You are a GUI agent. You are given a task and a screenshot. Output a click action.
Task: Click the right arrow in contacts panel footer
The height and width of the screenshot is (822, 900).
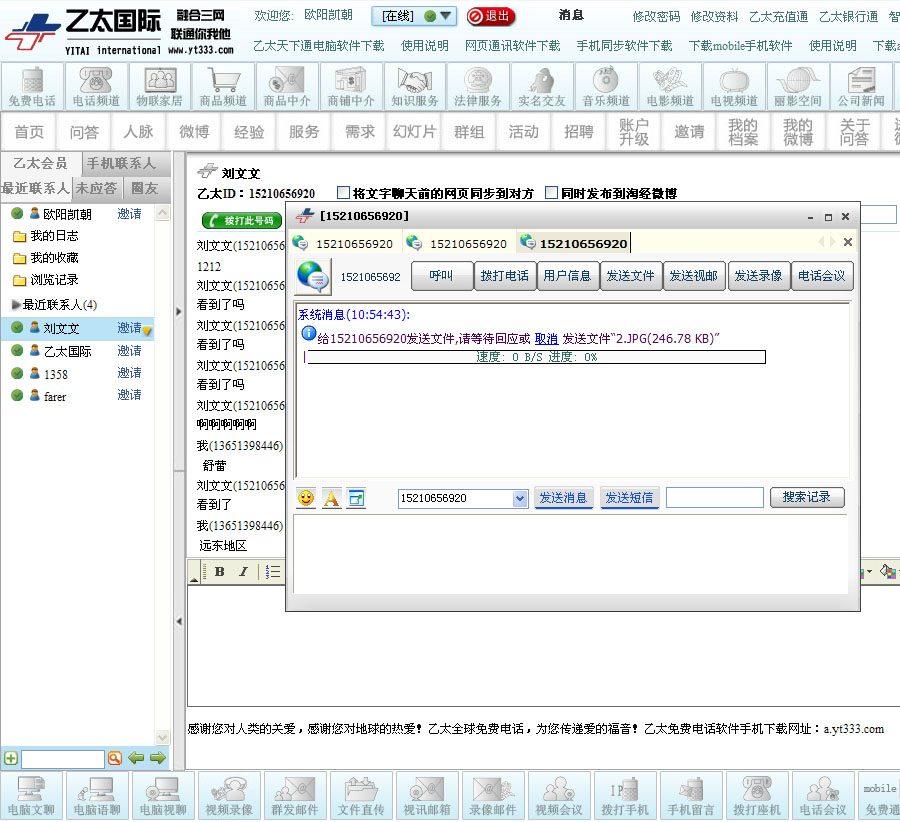(x=158, y=758)
